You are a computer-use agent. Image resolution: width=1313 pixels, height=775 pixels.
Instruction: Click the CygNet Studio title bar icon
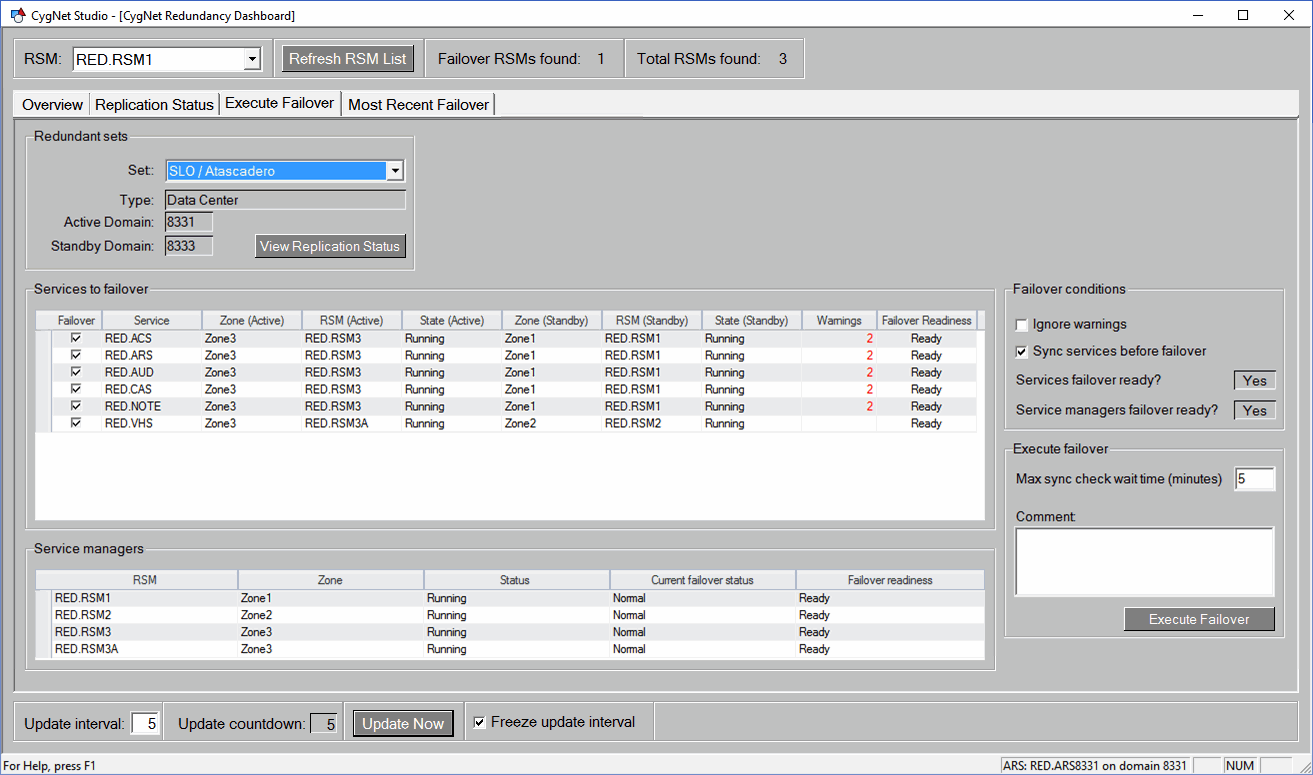point(16,15)
